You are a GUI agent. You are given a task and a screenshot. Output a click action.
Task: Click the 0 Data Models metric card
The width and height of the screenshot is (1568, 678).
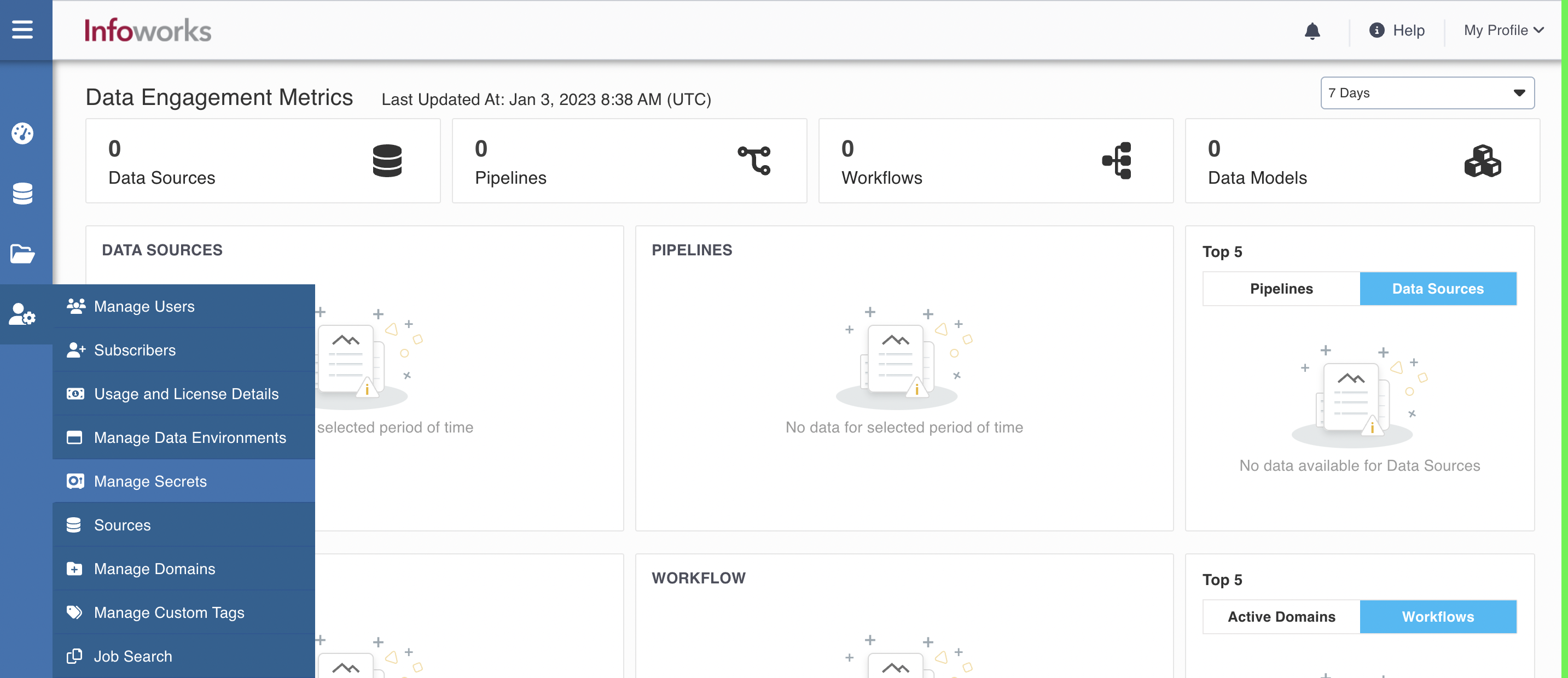pos(1362,161)
